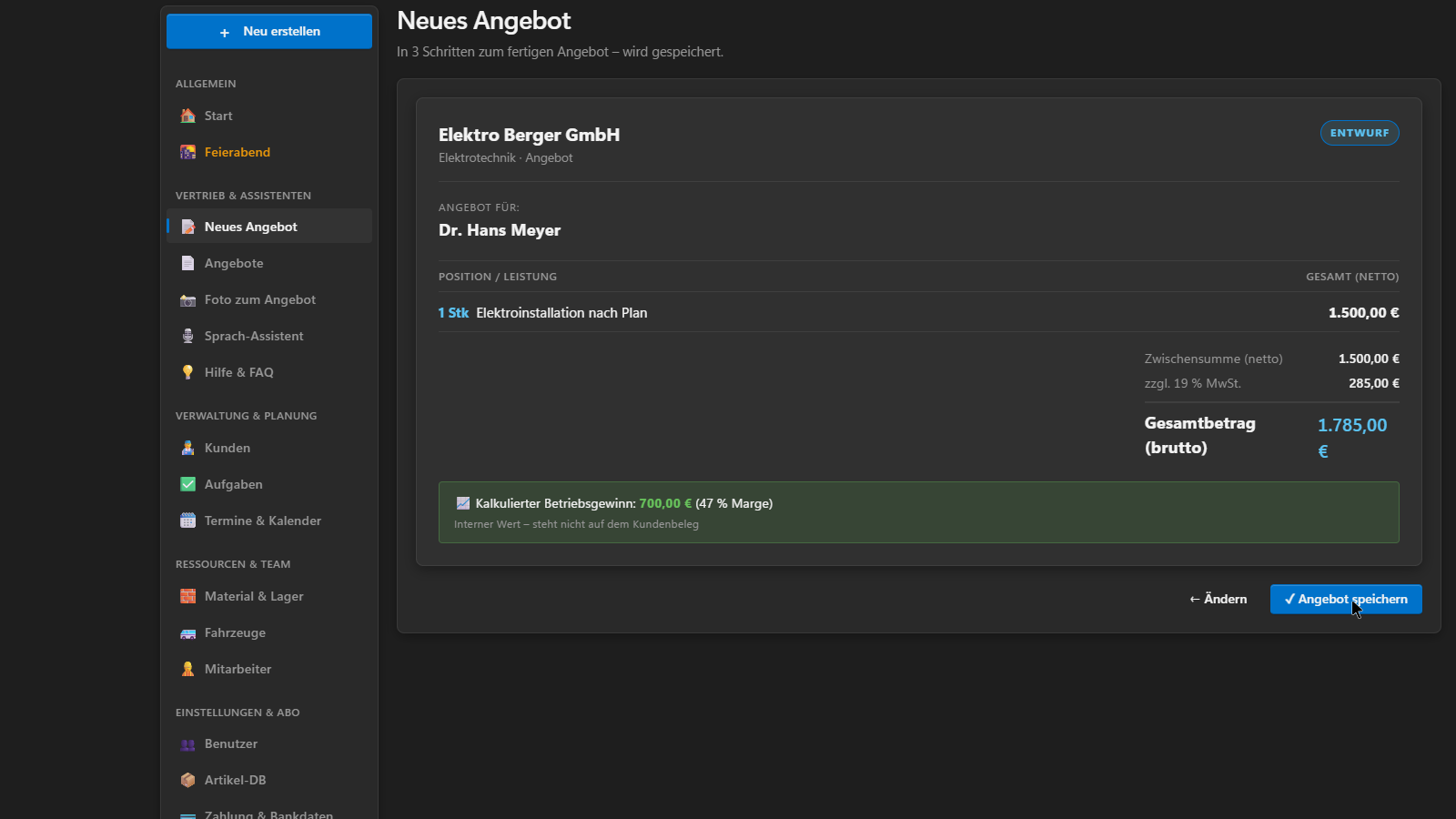The image size is (1456, 819).
Task: Click the Neues Angebot page heading
Action: point(484,21)
